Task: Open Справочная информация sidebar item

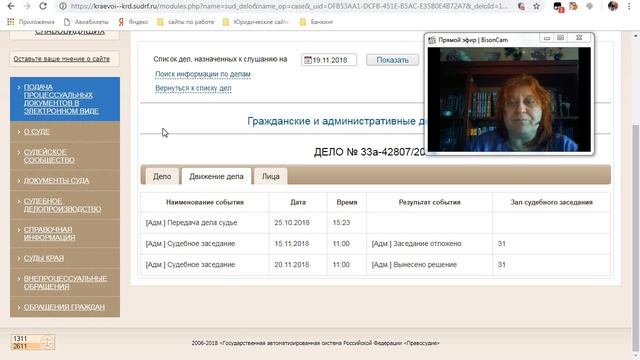Action: point(65,233)
